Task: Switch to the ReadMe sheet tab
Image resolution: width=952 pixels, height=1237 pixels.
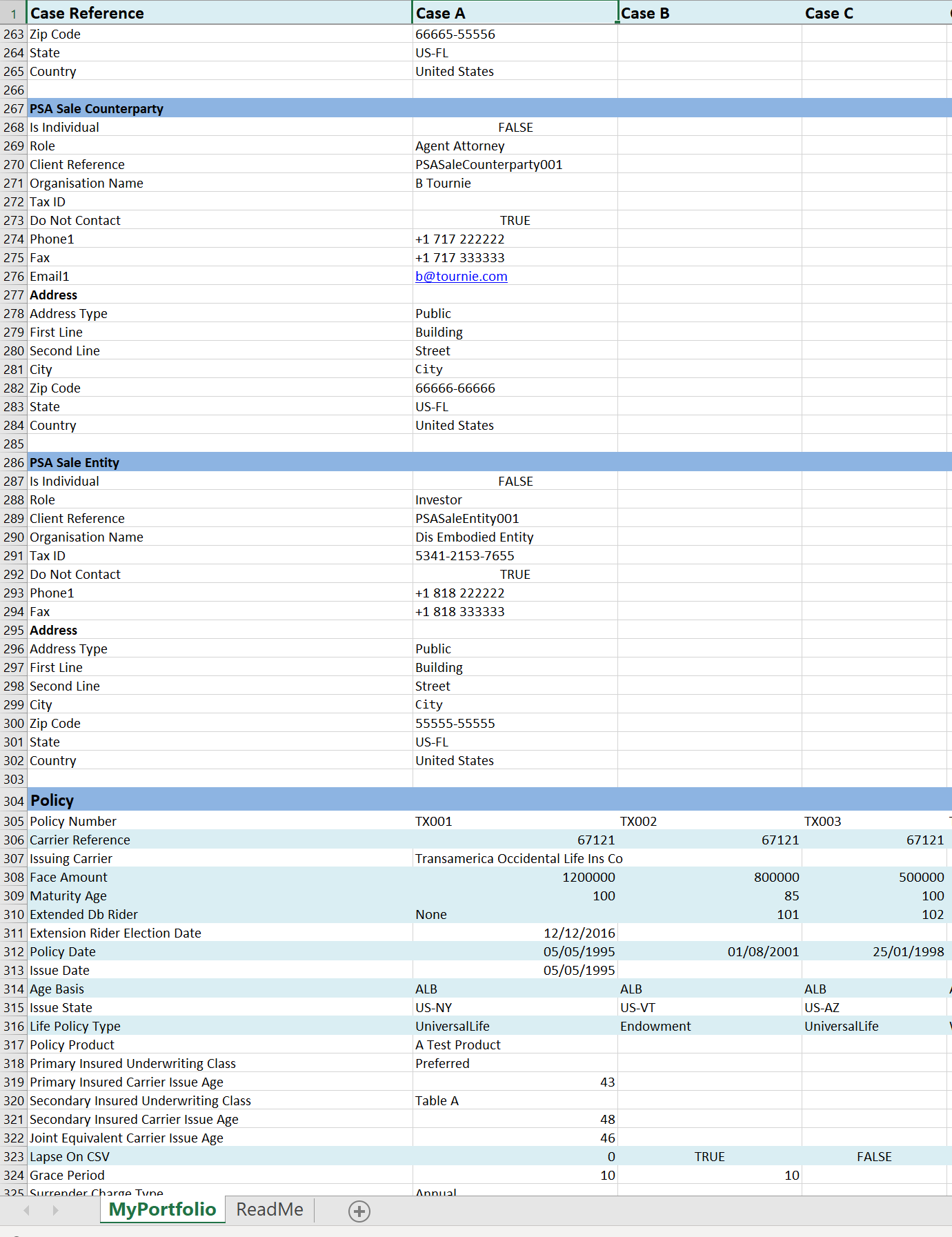Action: pyautogui.click(x=269, y=1209)
